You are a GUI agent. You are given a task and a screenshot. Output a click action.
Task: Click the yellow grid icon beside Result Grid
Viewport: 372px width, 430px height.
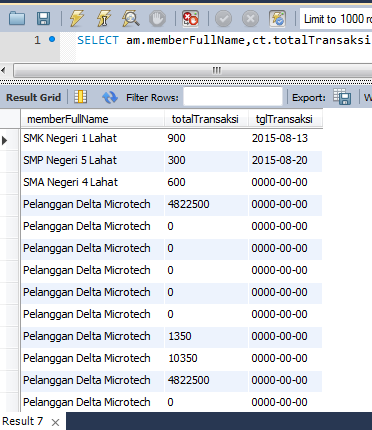pos(80,97)
